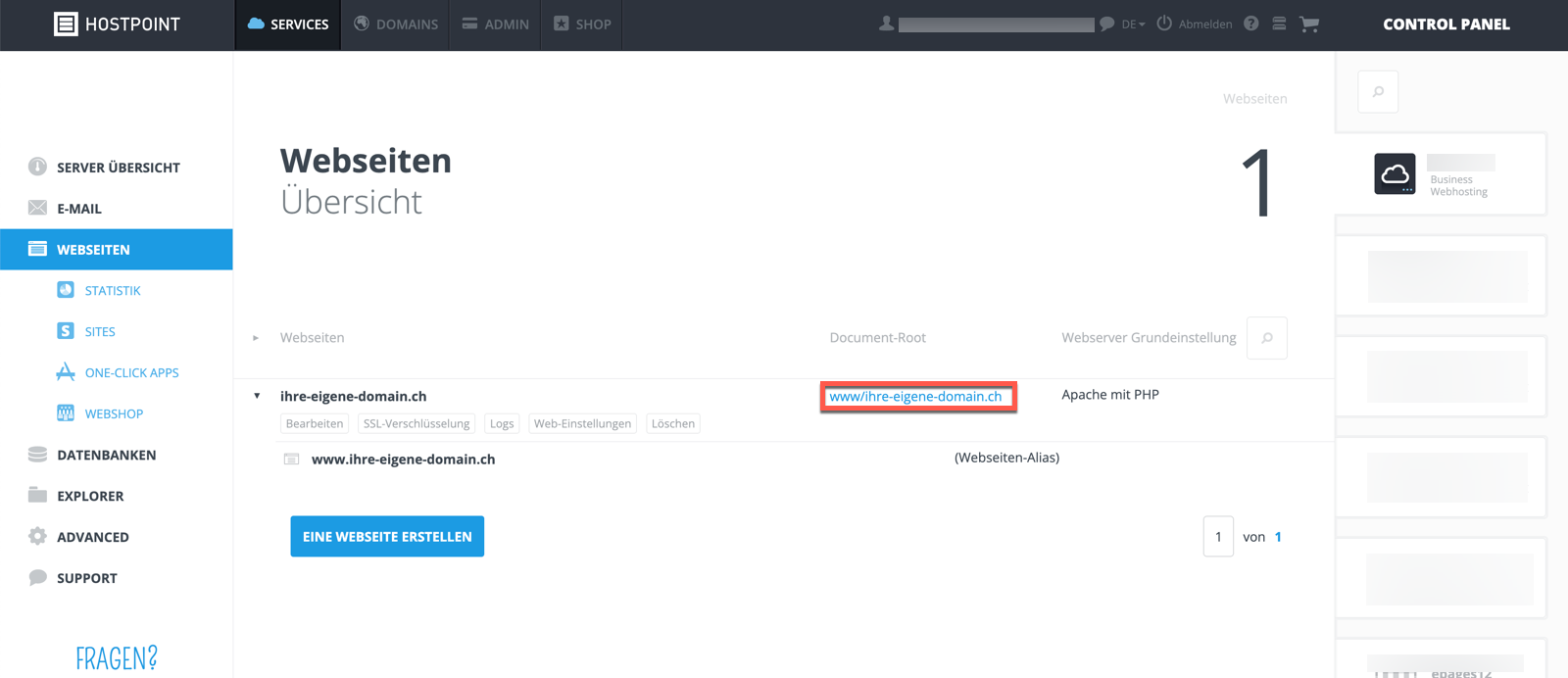Select Webseiten in sidebar
This screenshot has height=678, width=1568.
pos(117,250)
